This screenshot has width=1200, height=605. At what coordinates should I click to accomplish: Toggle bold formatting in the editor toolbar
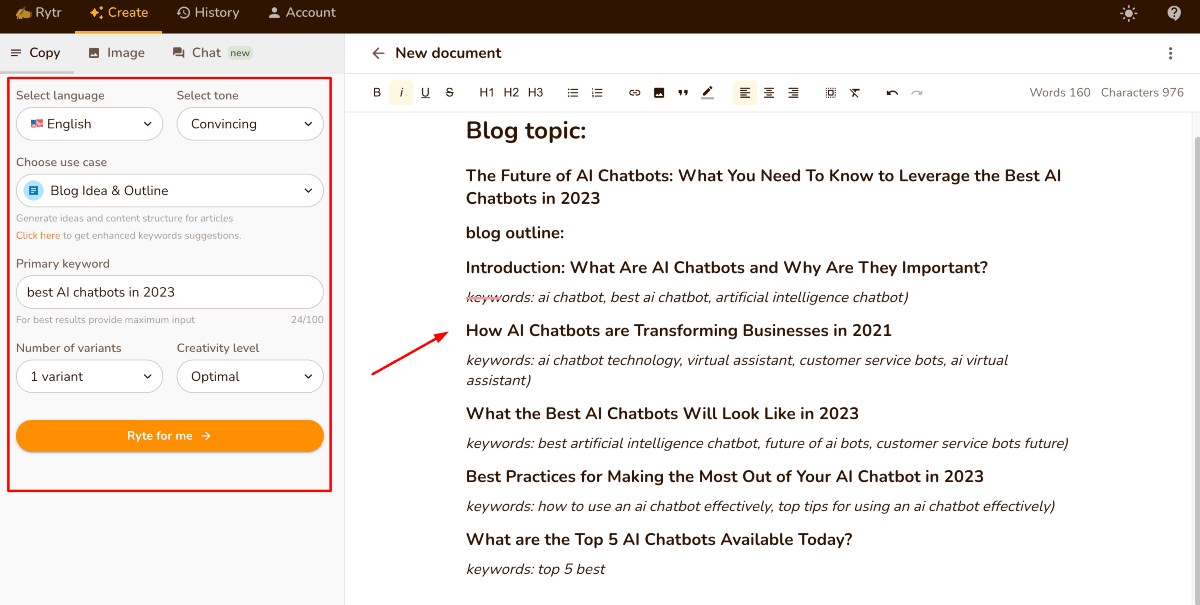[x=377, y=93]
